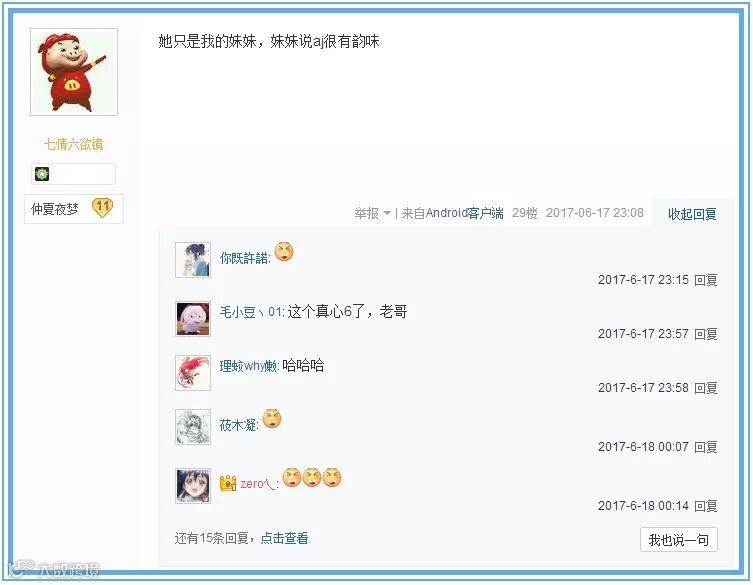Click avatar of commenter 理蛟why懒
Screen dimensions: 753x585
pos(193,373)
